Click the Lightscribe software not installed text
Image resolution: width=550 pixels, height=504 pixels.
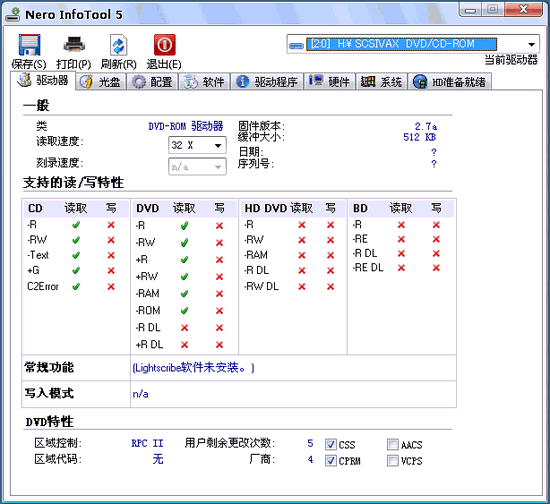point(193,368)
